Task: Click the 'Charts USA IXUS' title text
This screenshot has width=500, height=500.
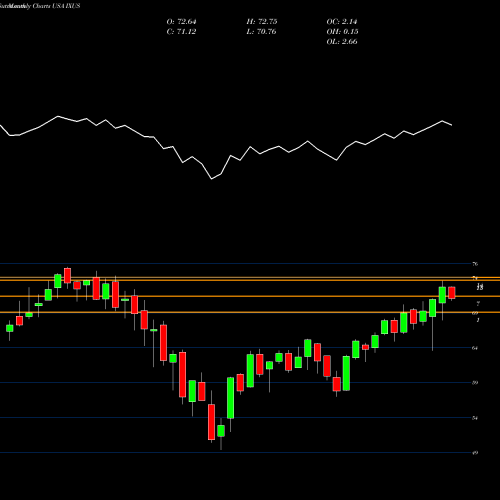Action: [56, 6]
